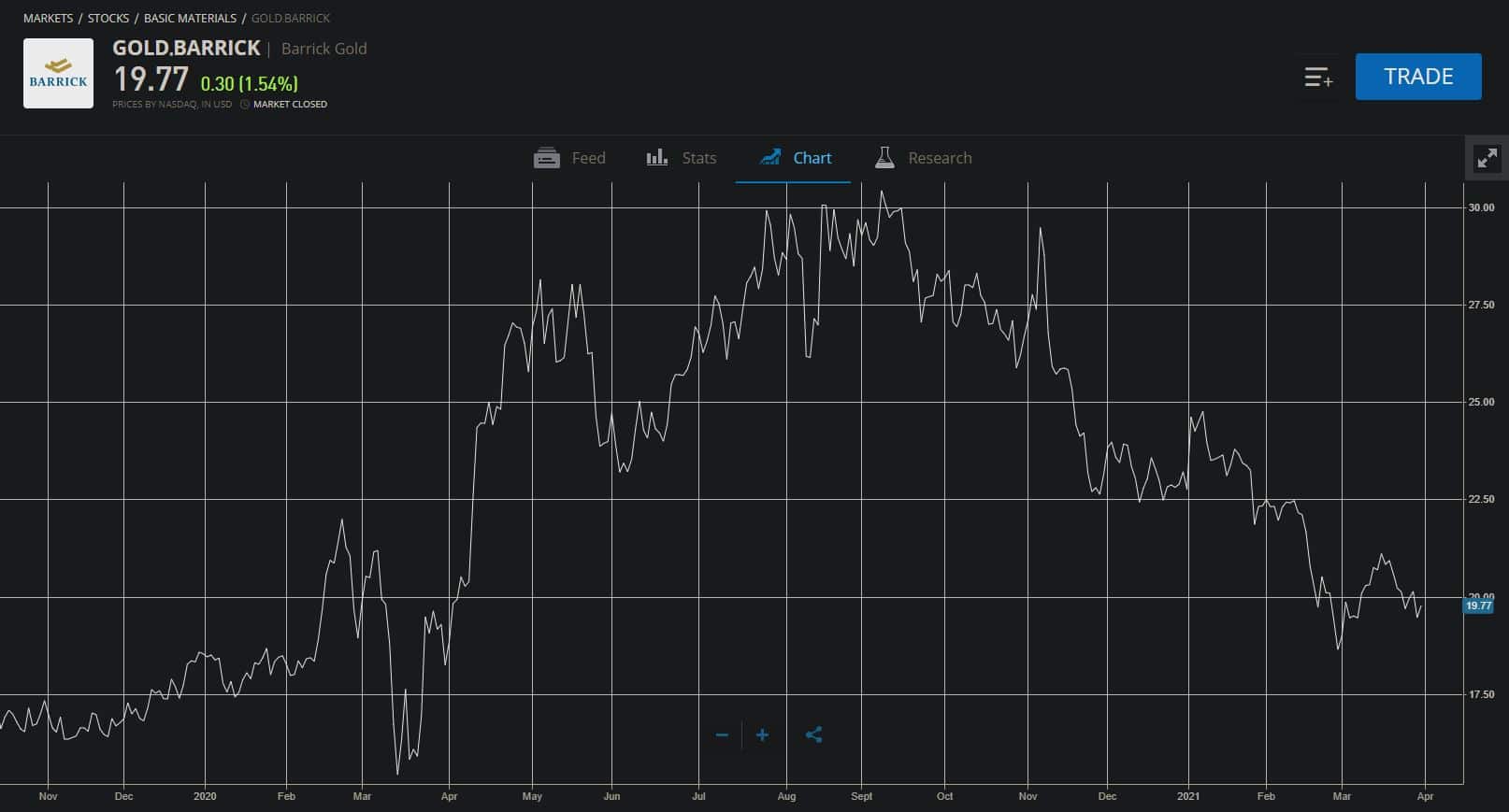Open the add-to-watchlist list icon
Screen dimensions: 1509x812
pos(1318,77)
